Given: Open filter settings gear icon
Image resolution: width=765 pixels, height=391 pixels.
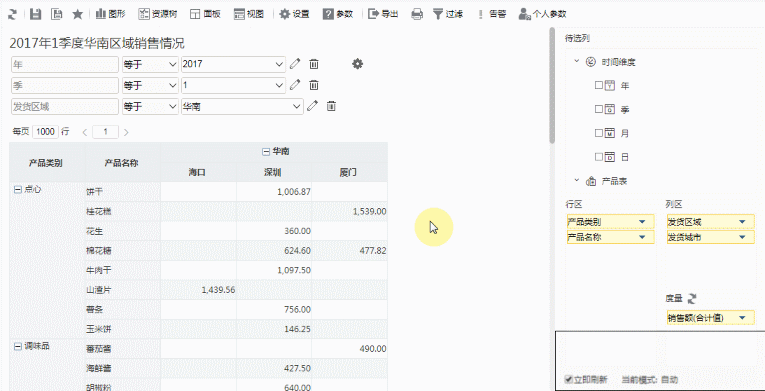Looking at the screenshot, I should pyautogui.click(x=358, y=64).
